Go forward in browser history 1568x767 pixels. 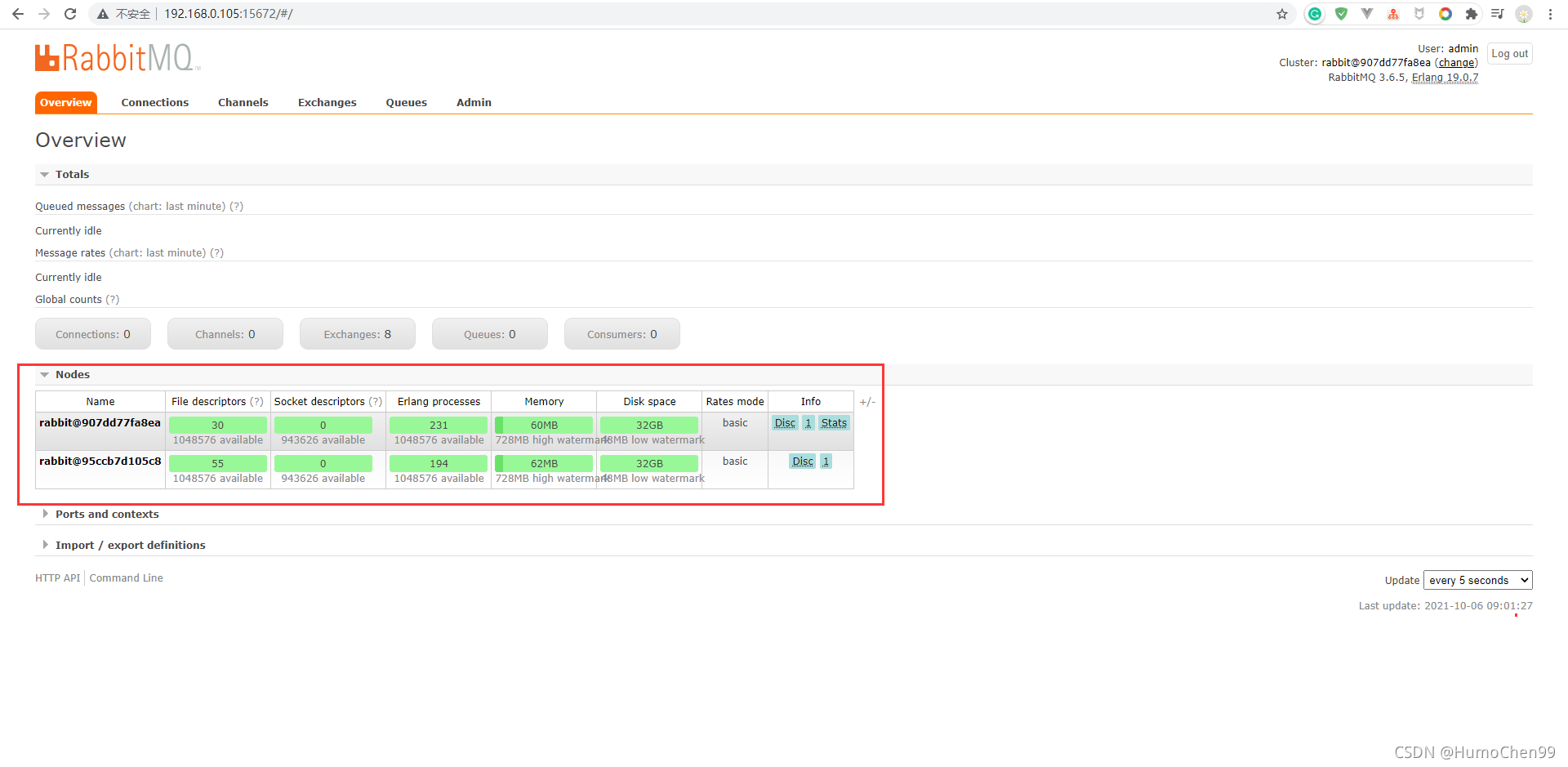click(x=44, y=14)
